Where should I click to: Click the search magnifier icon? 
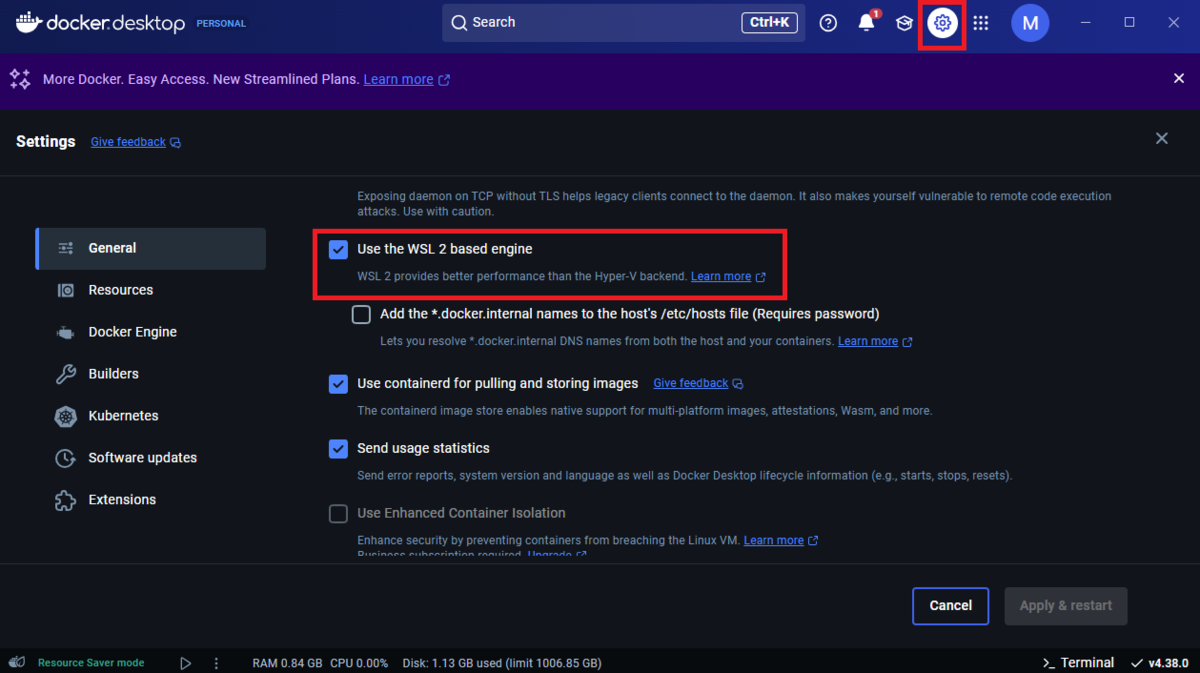459,22
